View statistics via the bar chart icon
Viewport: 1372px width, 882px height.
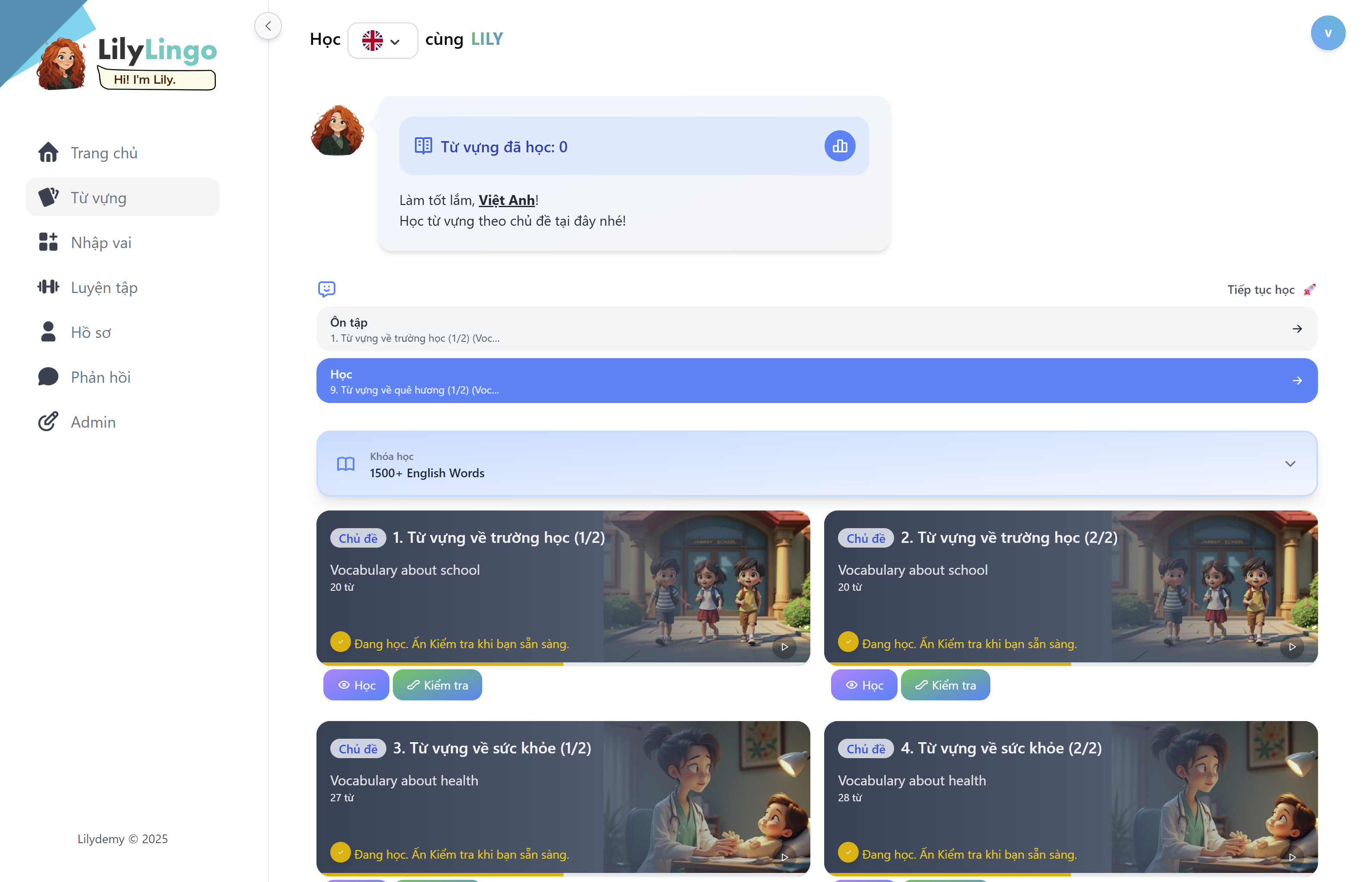839,145
